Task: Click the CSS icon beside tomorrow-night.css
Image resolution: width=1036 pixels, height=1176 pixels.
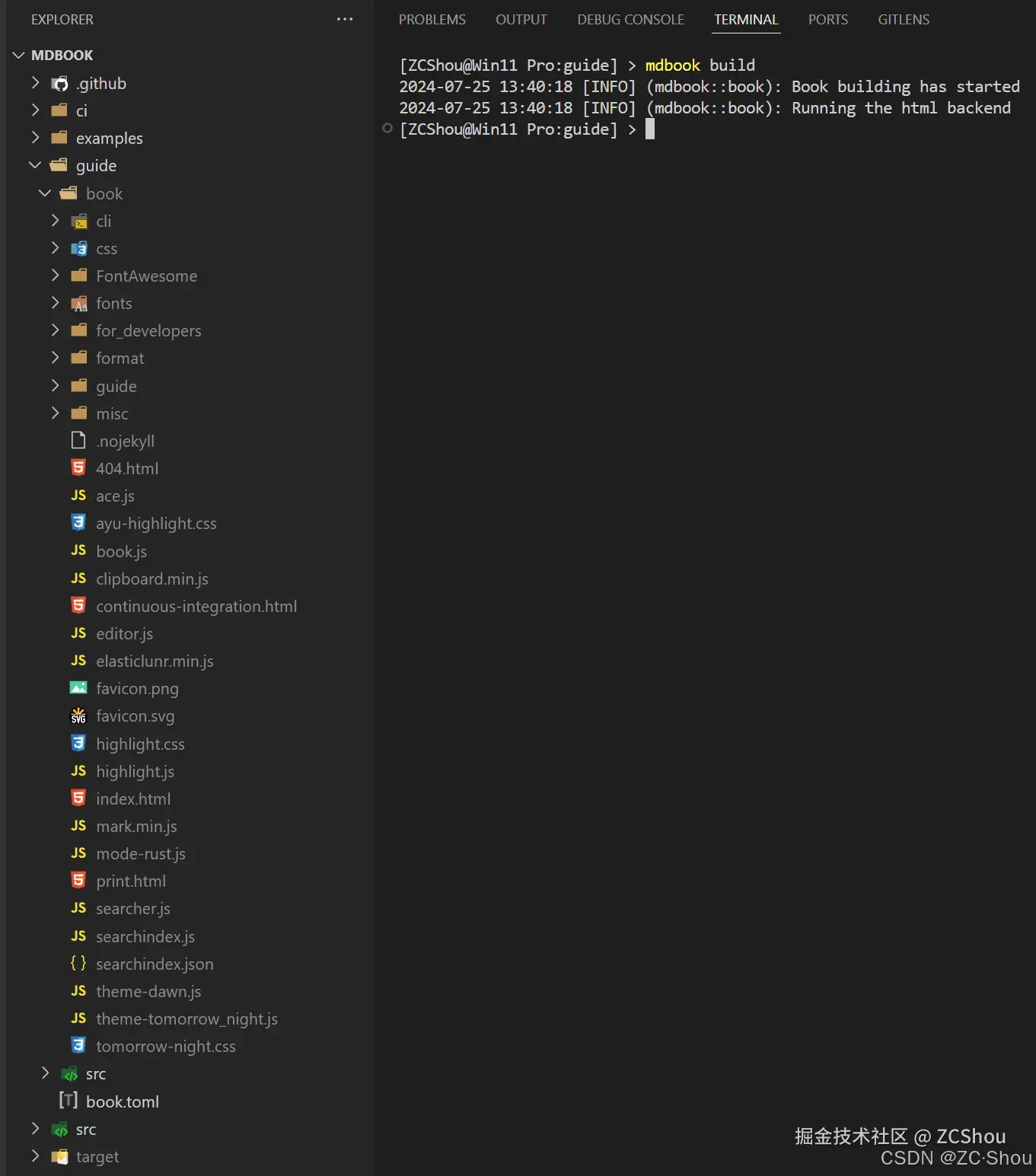Action: [78, 1046]
